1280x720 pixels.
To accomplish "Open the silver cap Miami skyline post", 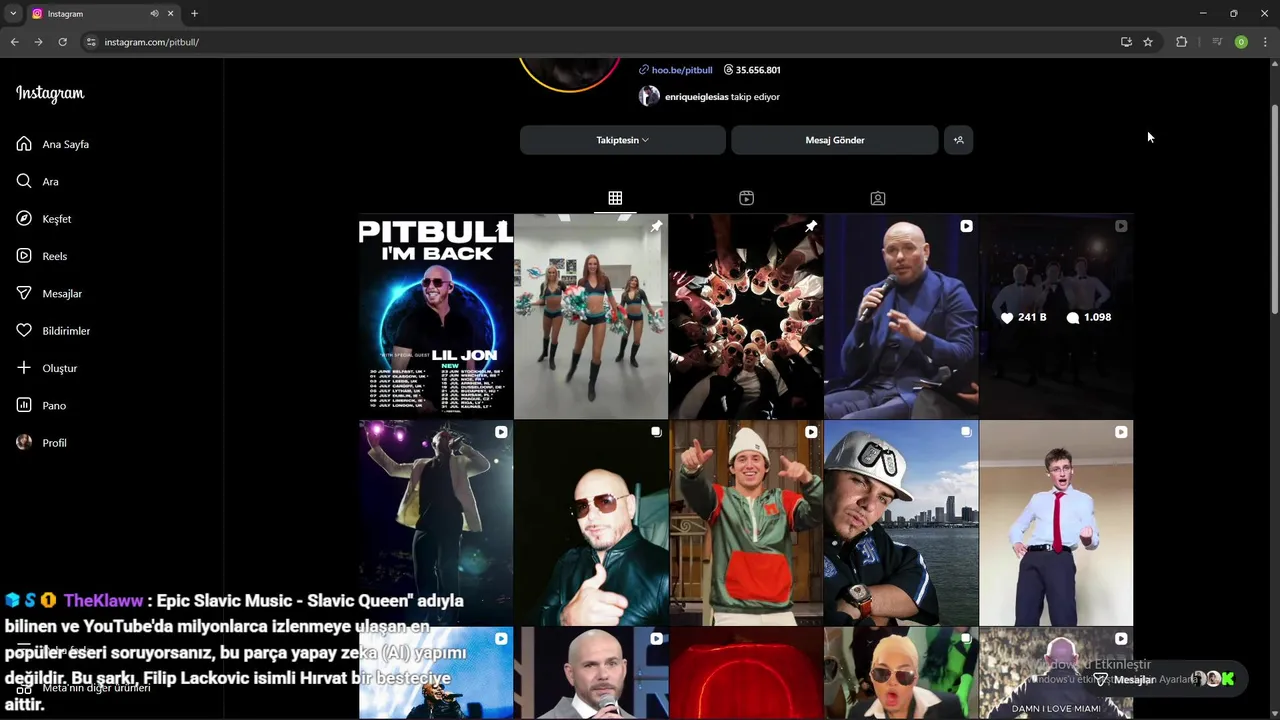I will [901, 523].
